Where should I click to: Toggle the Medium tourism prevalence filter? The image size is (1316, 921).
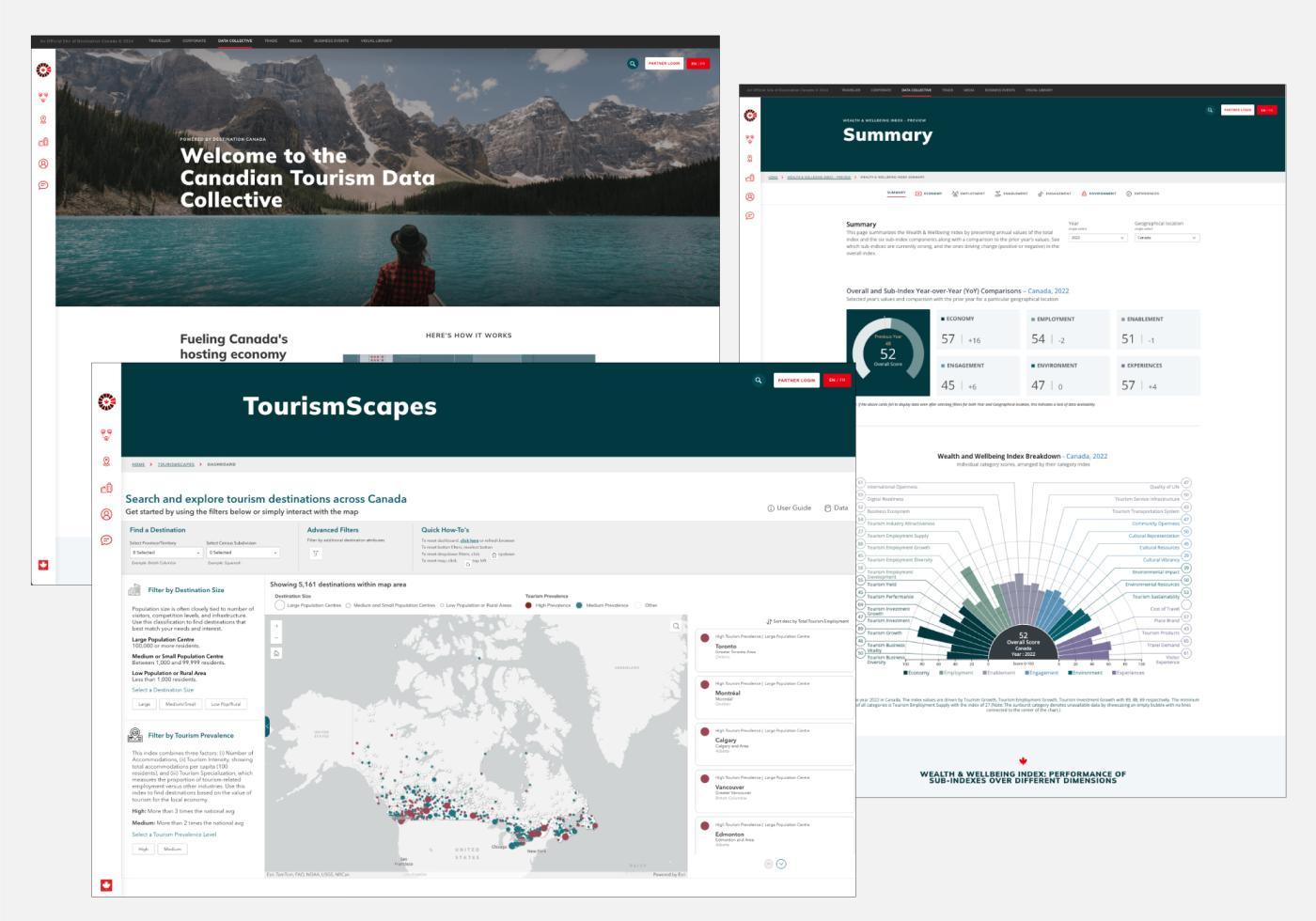pyautogui.click(x=173, y=849)
